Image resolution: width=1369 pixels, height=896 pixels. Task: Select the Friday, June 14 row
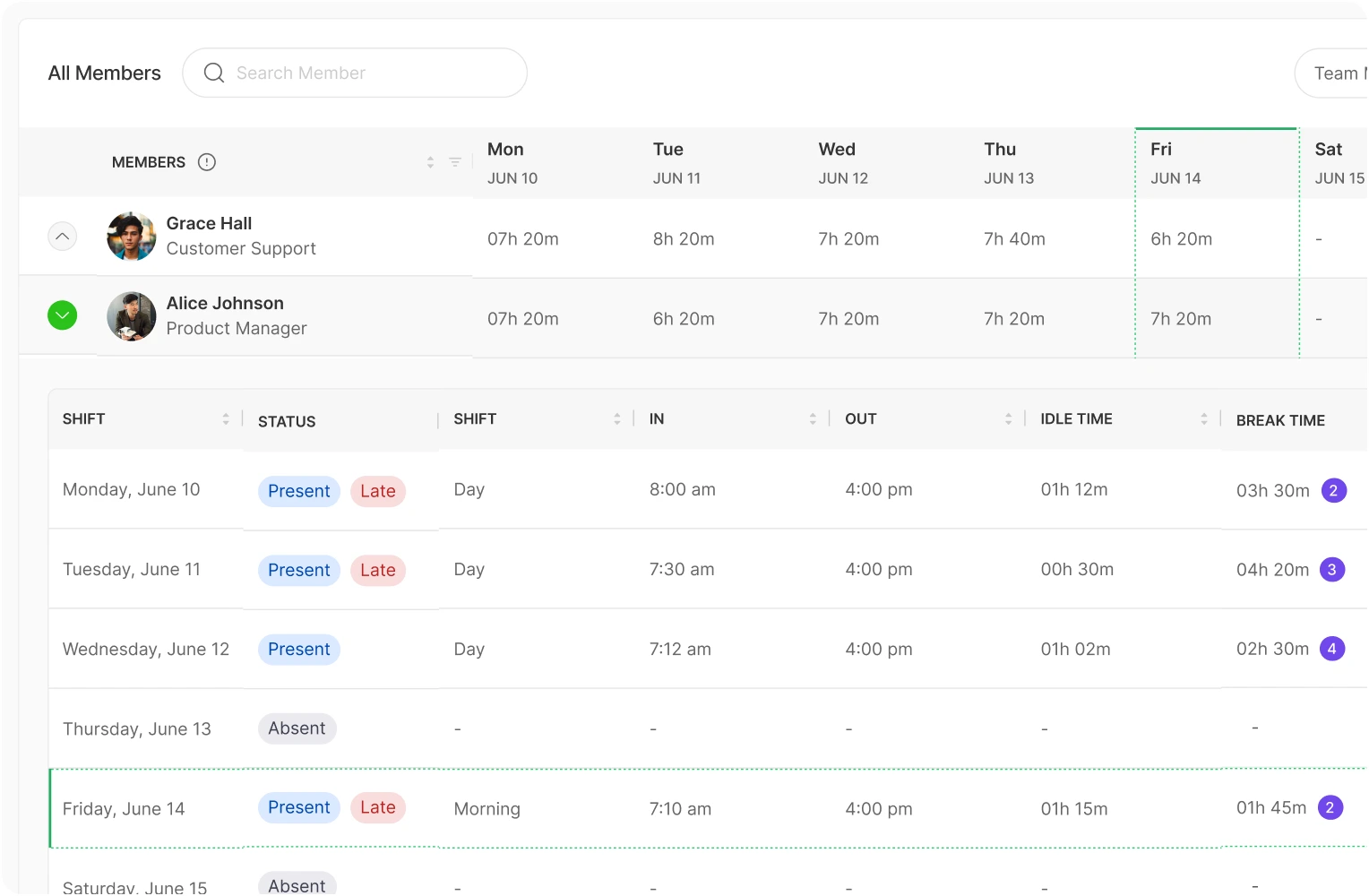point(708,808)
